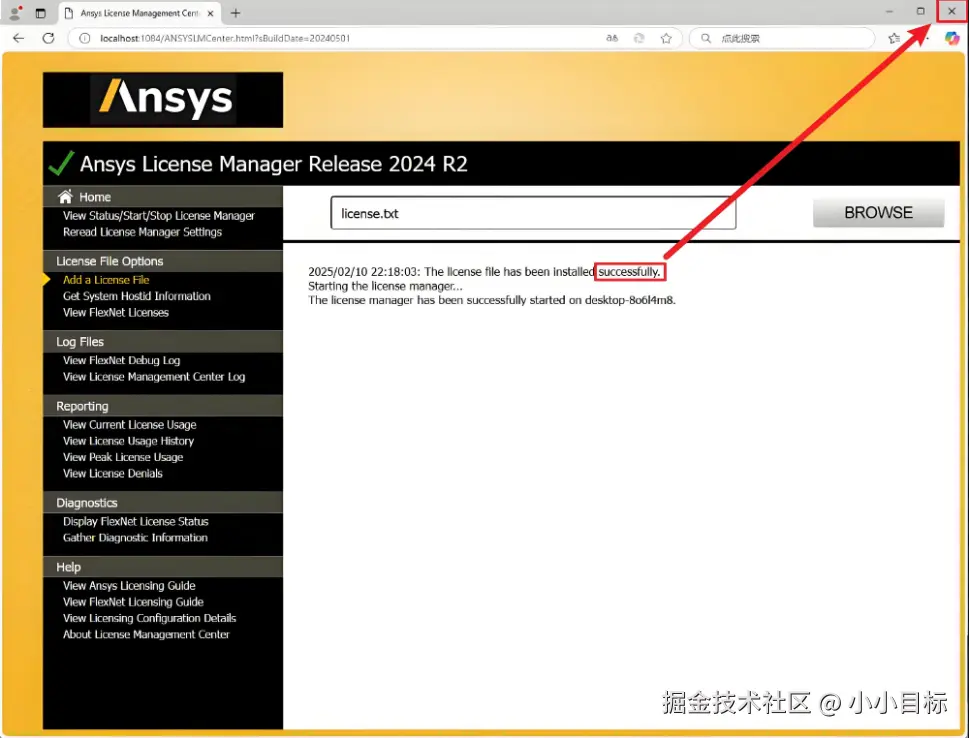Reload the page with refresh icon
Screen dimensions: 969x738
[x=48, y=38]
